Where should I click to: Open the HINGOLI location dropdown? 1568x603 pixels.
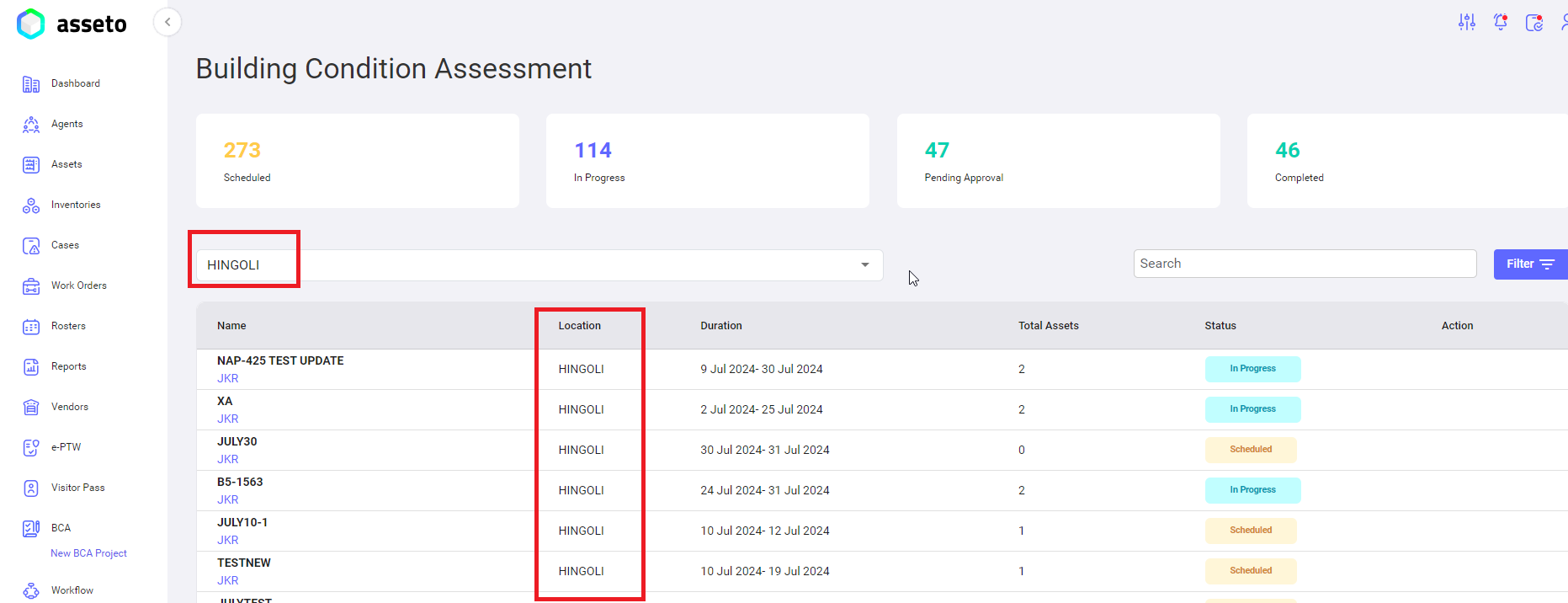[x=539, y=265]
